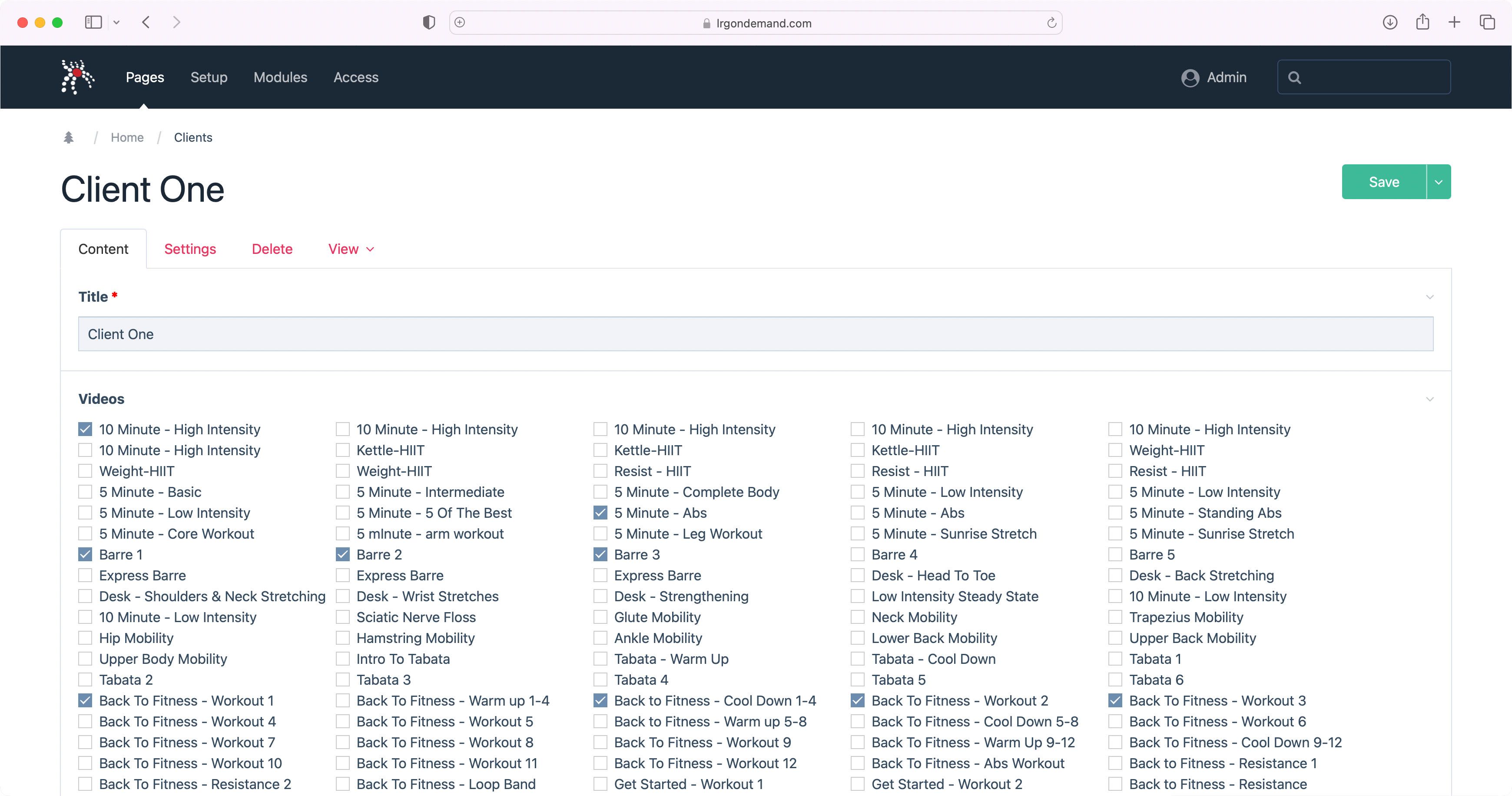The width and height of the screenshot is (1512, 796).
Task: Open Safari downloads icon
Action: (1389, 22)
